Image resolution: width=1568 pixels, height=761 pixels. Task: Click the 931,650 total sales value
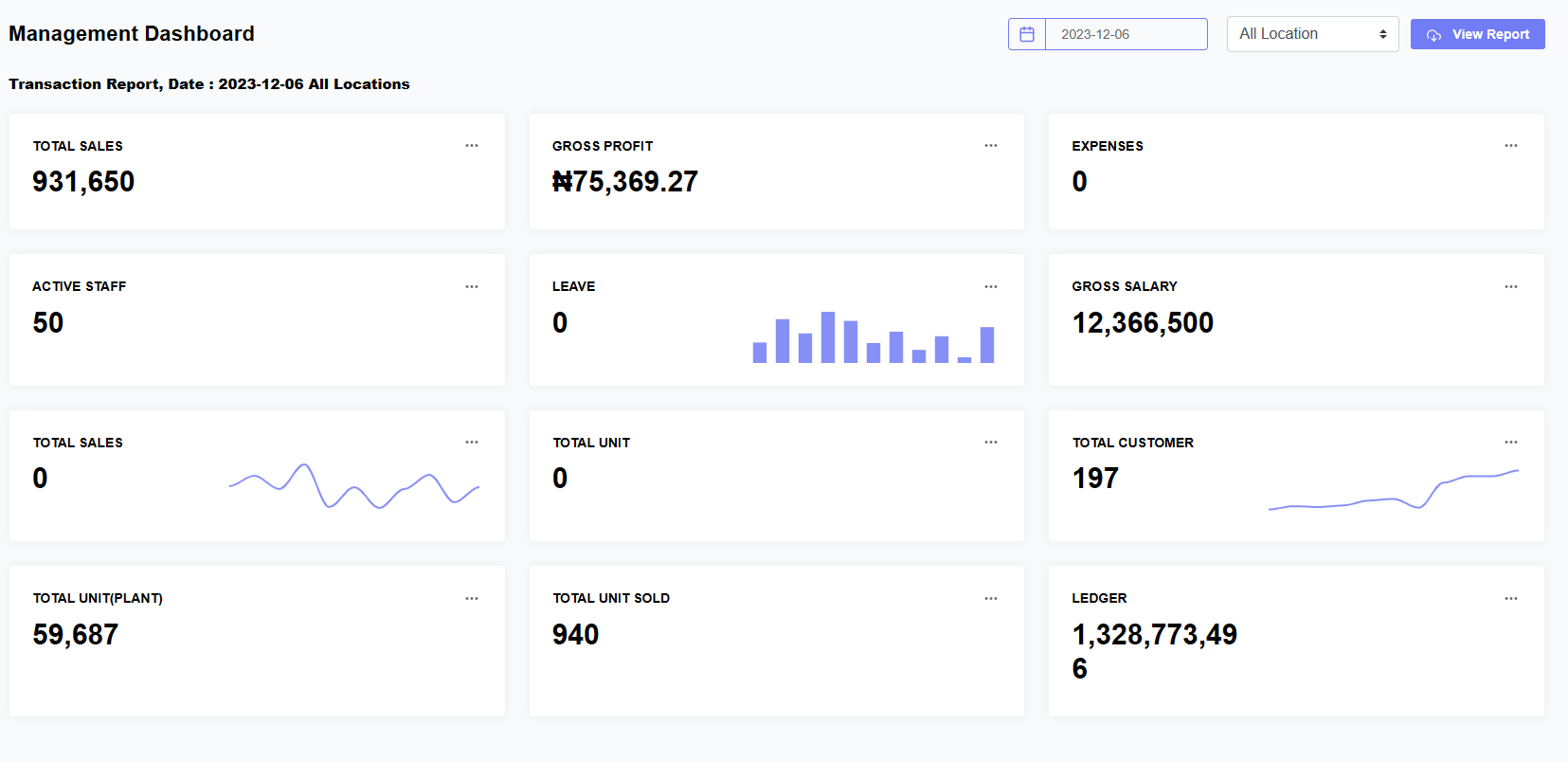(83, 182)
